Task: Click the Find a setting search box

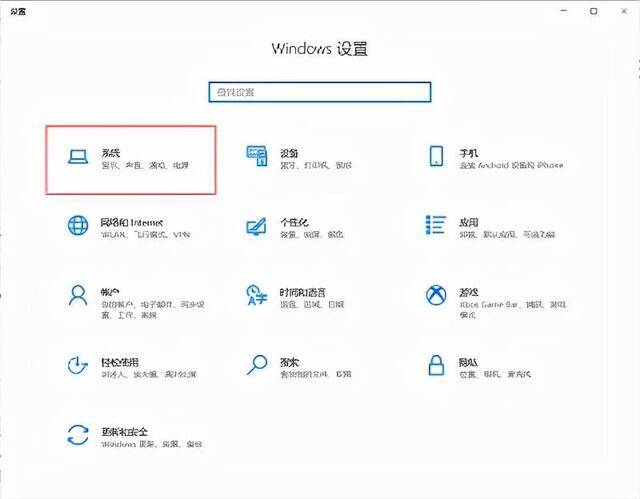Action: coord(320,92)
